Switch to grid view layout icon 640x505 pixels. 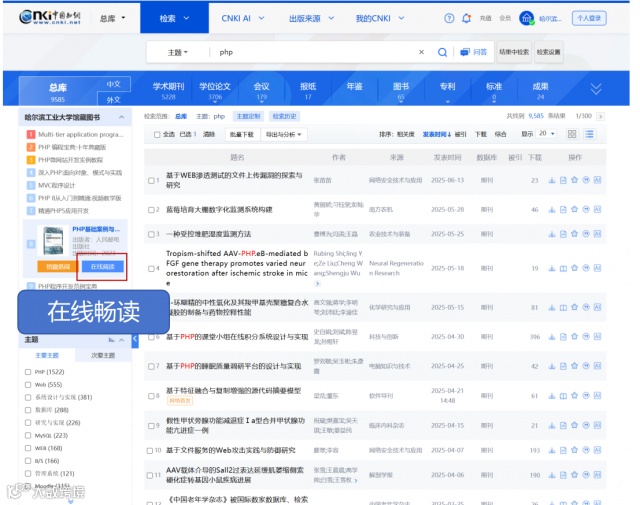[572, 134]
